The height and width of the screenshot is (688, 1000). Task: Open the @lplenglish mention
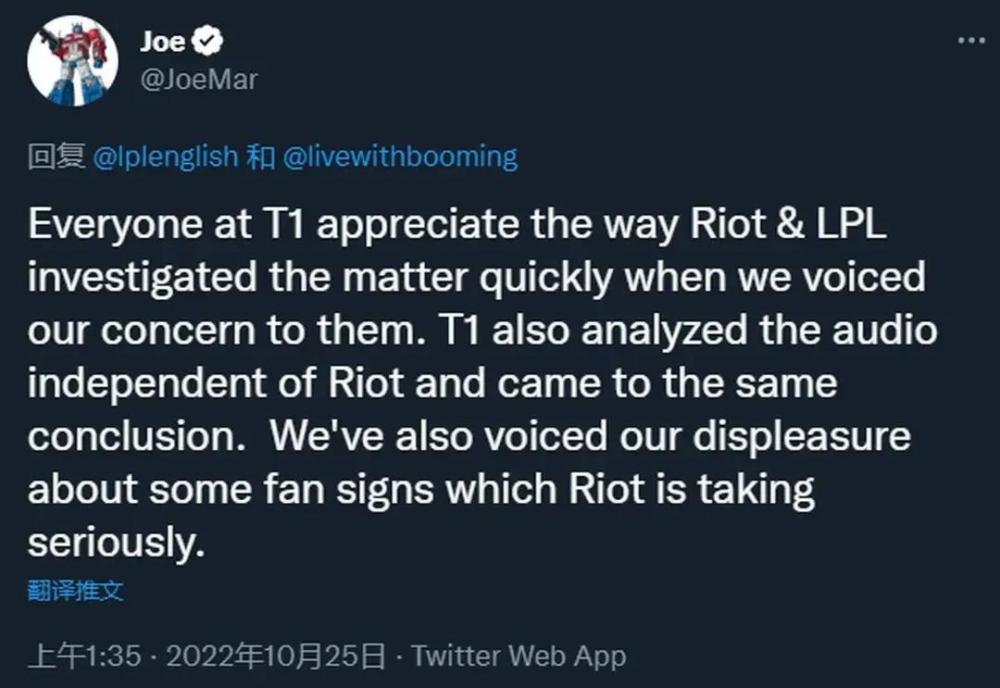pyautogui.click(x=165, y=157)
